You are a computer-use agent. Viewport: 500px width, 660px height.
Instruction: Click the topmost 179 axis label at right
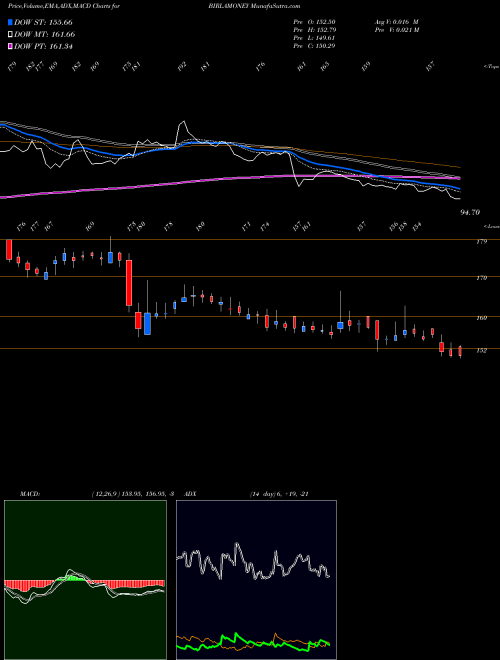click(481, 242)
